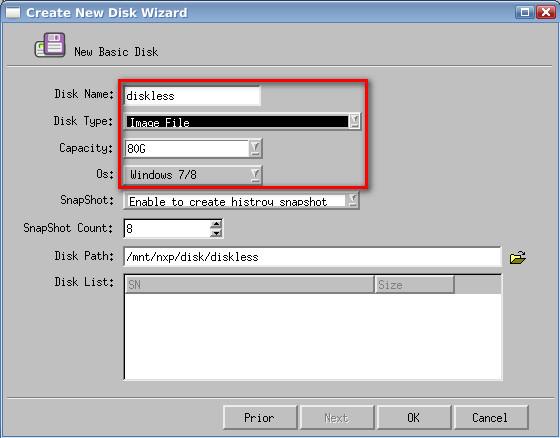Viewport: 560px width, 438px height.
Task: Decrease SnapShot Count with the down arrow
Action: coord(216,233)
